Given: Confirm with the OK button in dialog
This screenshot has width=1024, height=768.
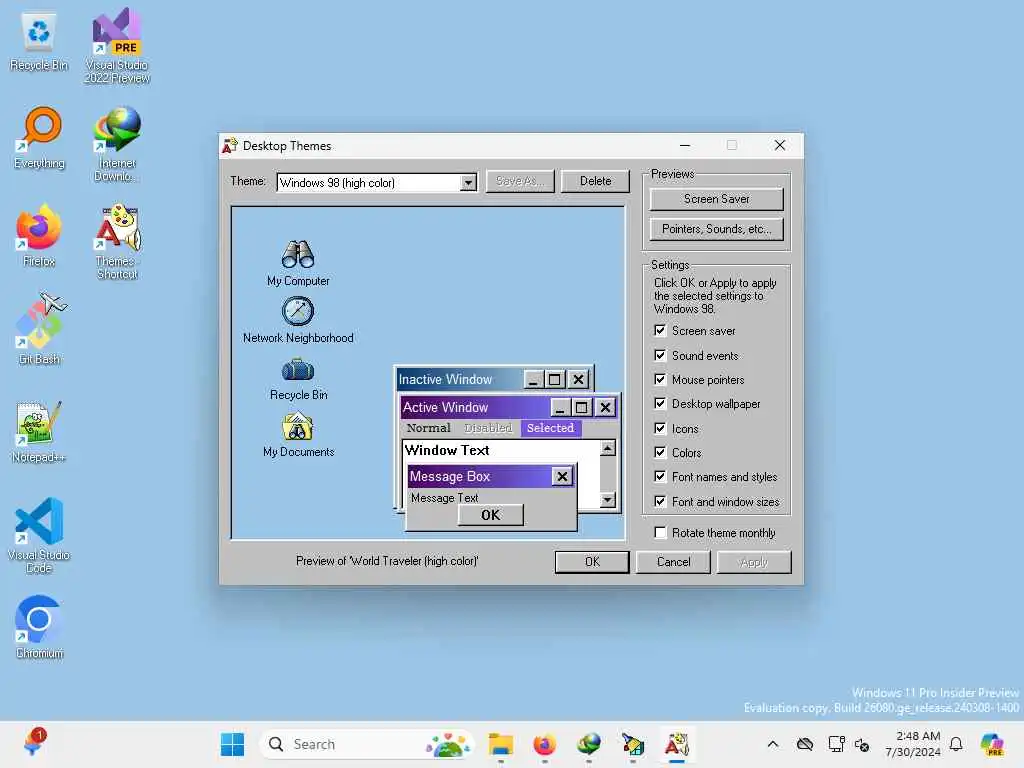Looking at the screenshot, I should (592, 562).
